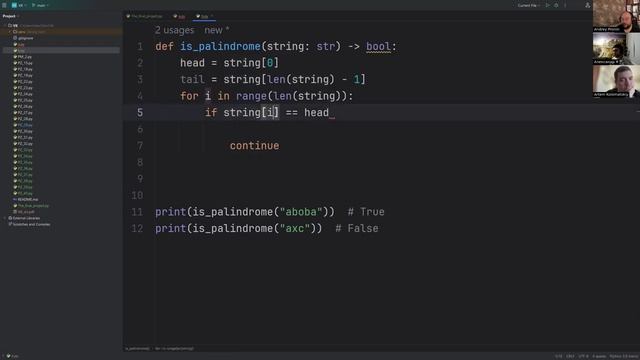Viewport: 640px width, 360px height.
Task: Open the More Actions dots menu
Action: 565,5
